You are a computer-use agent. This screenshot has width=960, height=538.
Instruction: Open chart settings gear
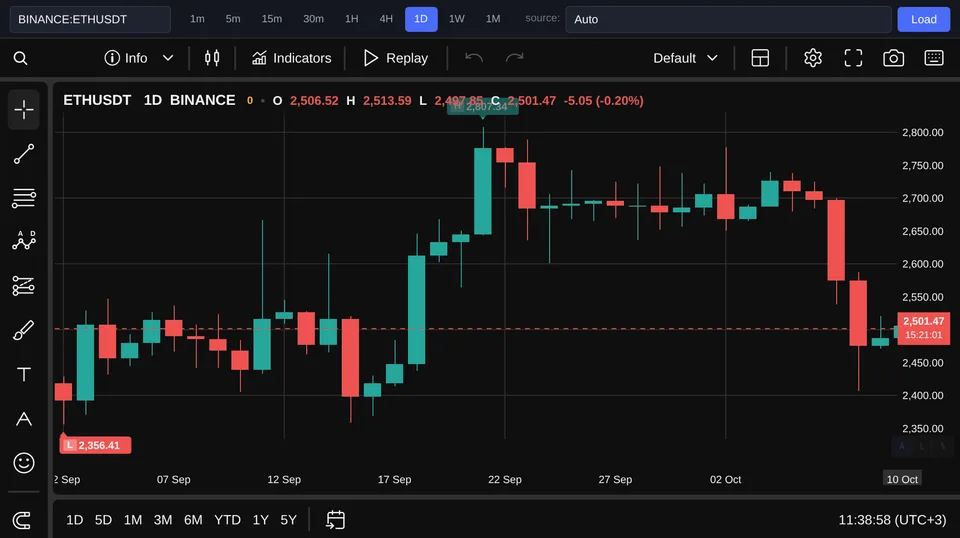pyautogui.click(x=812, y=58)
